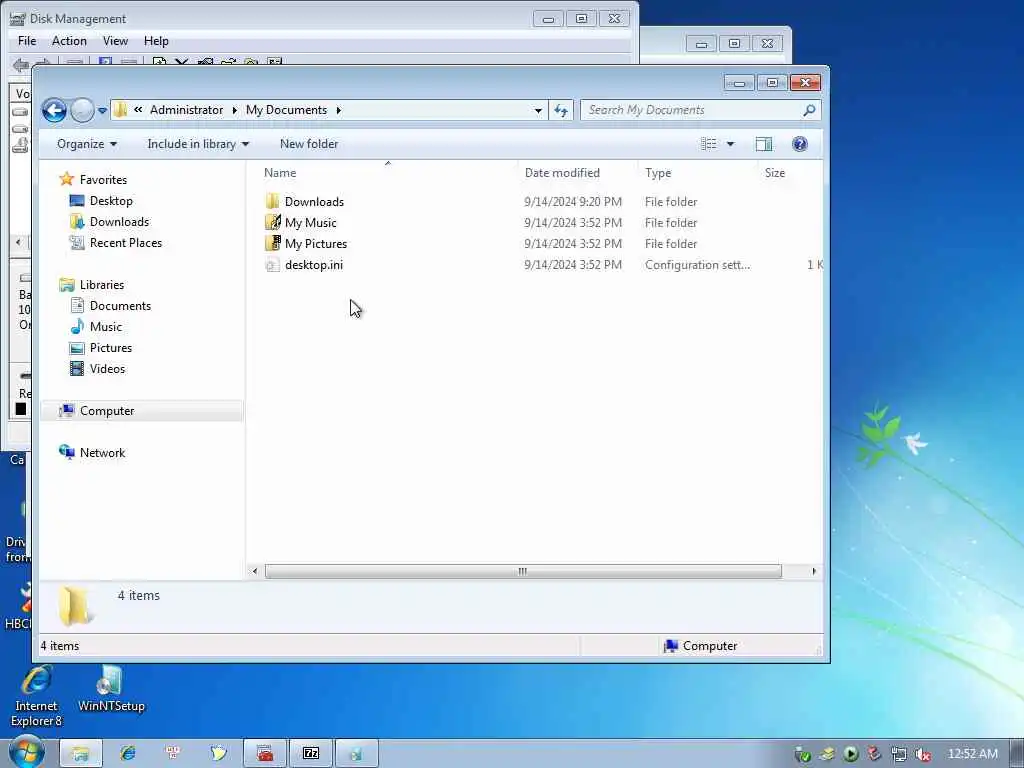Click the left scrollbar arrow of file list
Screen dimensions: 1024x768
pos(255,571)
